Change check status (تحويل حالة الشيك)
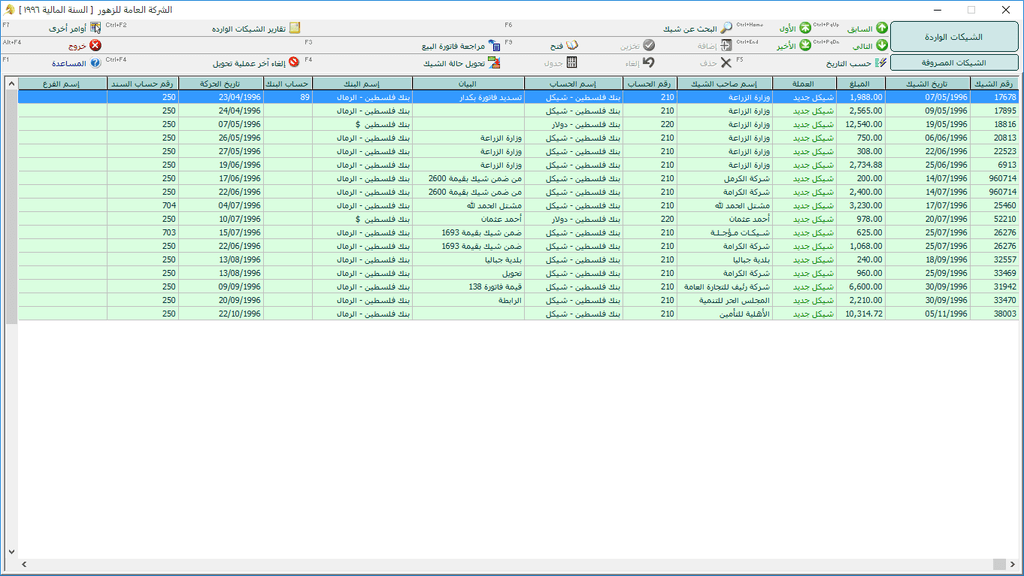Screen dimensions: 1024x576 [460, 63]
